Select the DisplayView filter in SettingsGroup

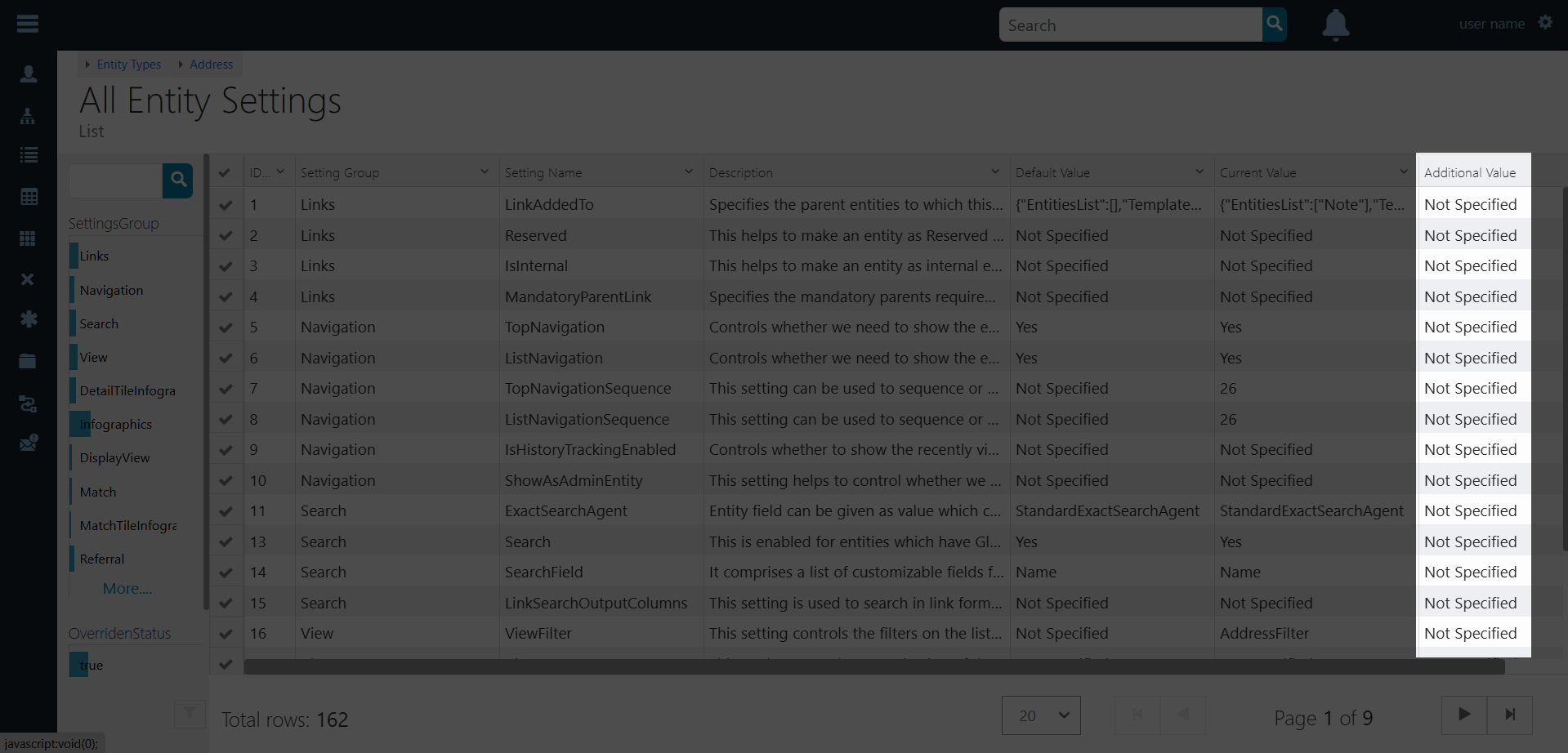[x=114, y=458]
